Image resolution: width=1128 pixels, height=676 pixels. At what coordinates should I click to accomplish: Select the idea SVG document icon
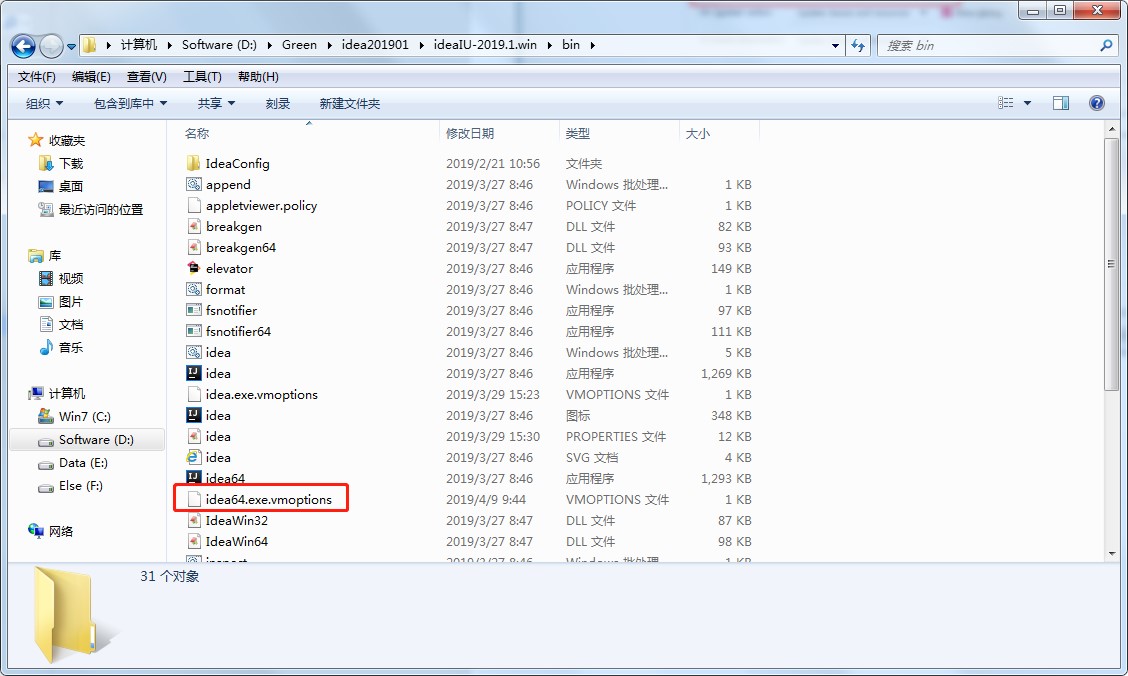[x=194, y=457]
